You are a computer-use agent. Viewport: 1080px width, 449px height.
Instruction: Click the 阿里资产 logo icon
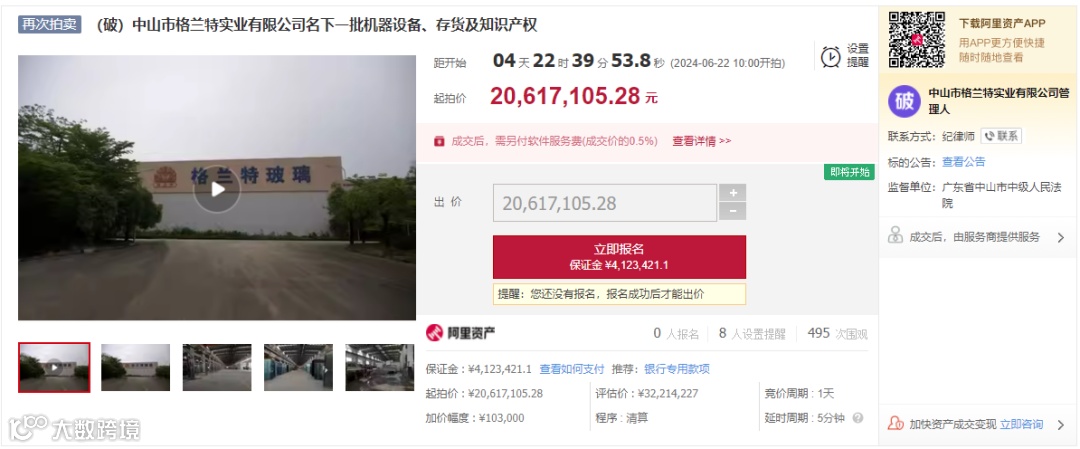tap(434, 333)
